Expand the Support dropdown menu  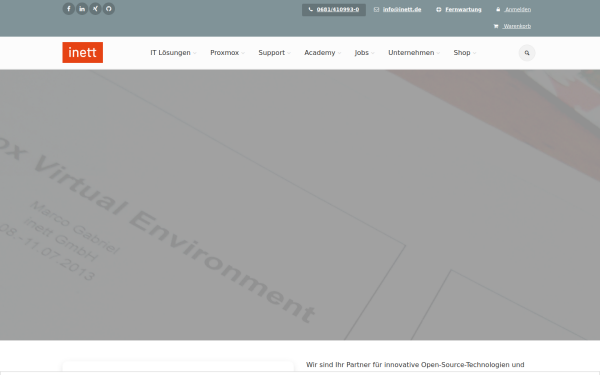274,53
